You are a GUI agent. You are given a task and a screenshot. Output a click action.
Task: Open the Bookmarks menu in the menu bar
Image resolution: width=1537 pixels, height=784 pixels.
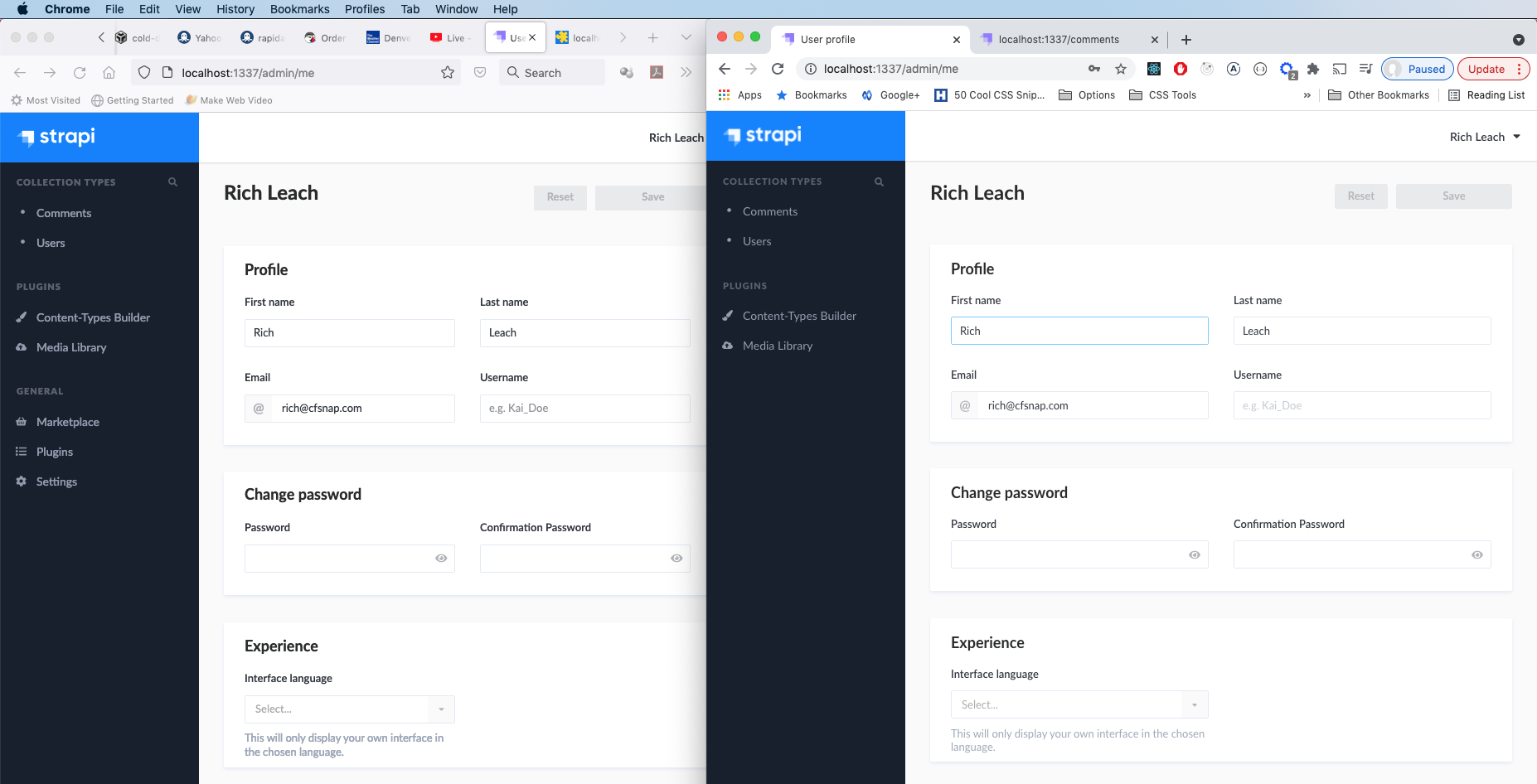pyautogui.click(x=299, y=9)
